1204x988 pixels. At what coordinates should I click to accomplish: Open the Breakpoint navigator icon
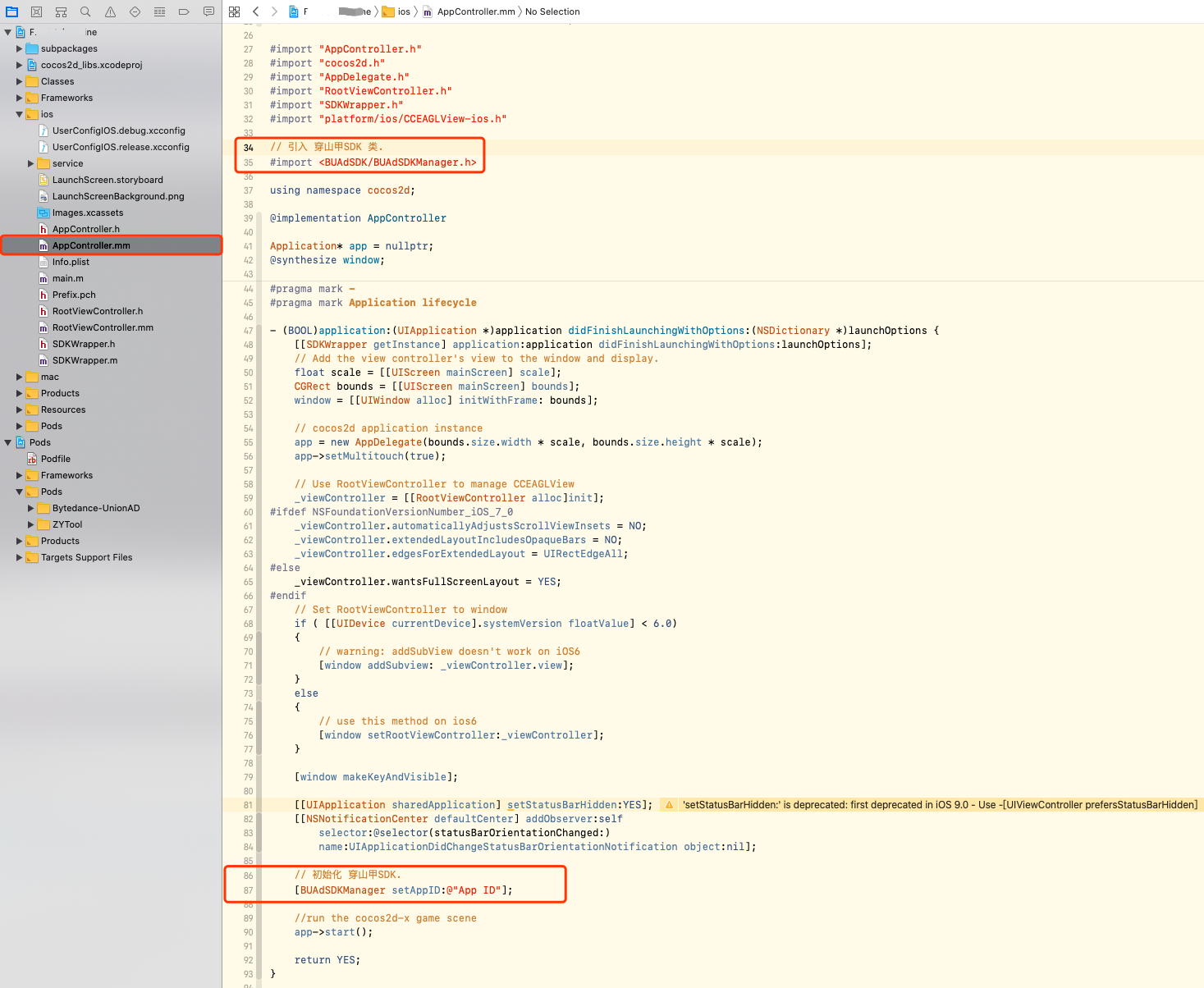pyautogui.click(x=184, y=11)
